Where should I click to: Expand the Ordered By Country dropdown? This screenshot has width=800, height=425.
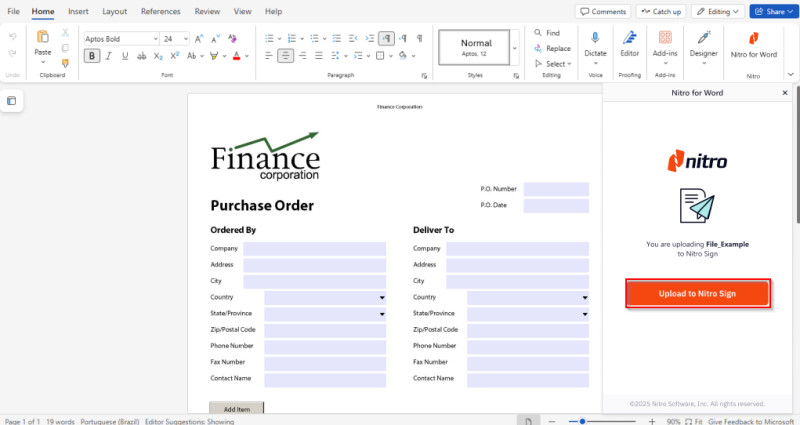[381, 297]
